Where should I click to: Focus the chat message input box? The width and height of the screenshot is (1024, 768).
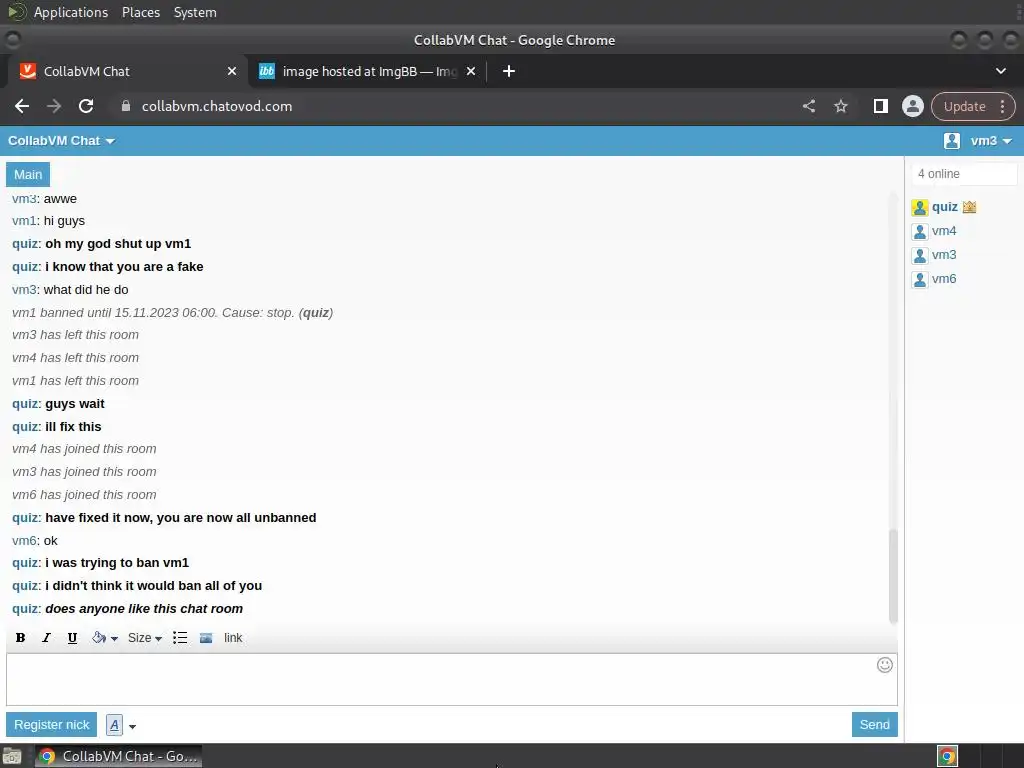click(x=452, y=679)
